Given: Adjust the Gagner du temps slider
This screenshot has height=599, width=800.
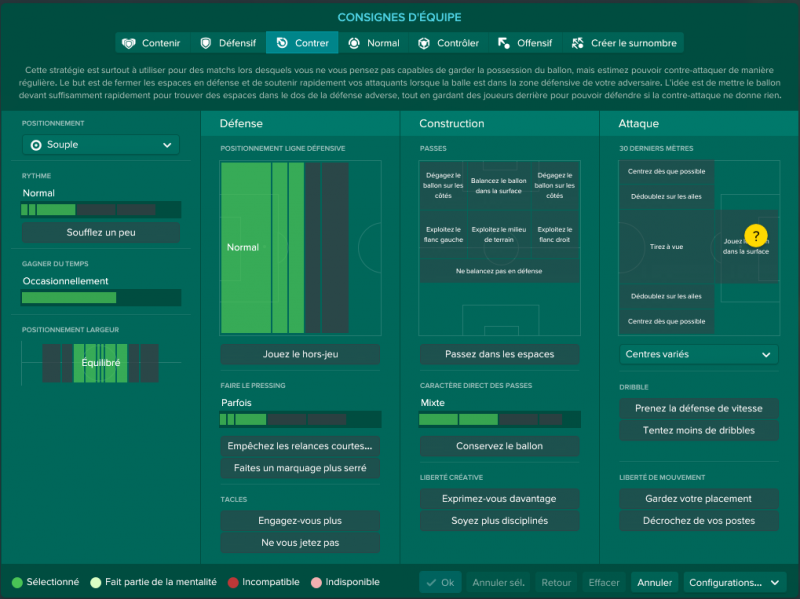Looking at the screenshot, I should click(x=101, y=297).
